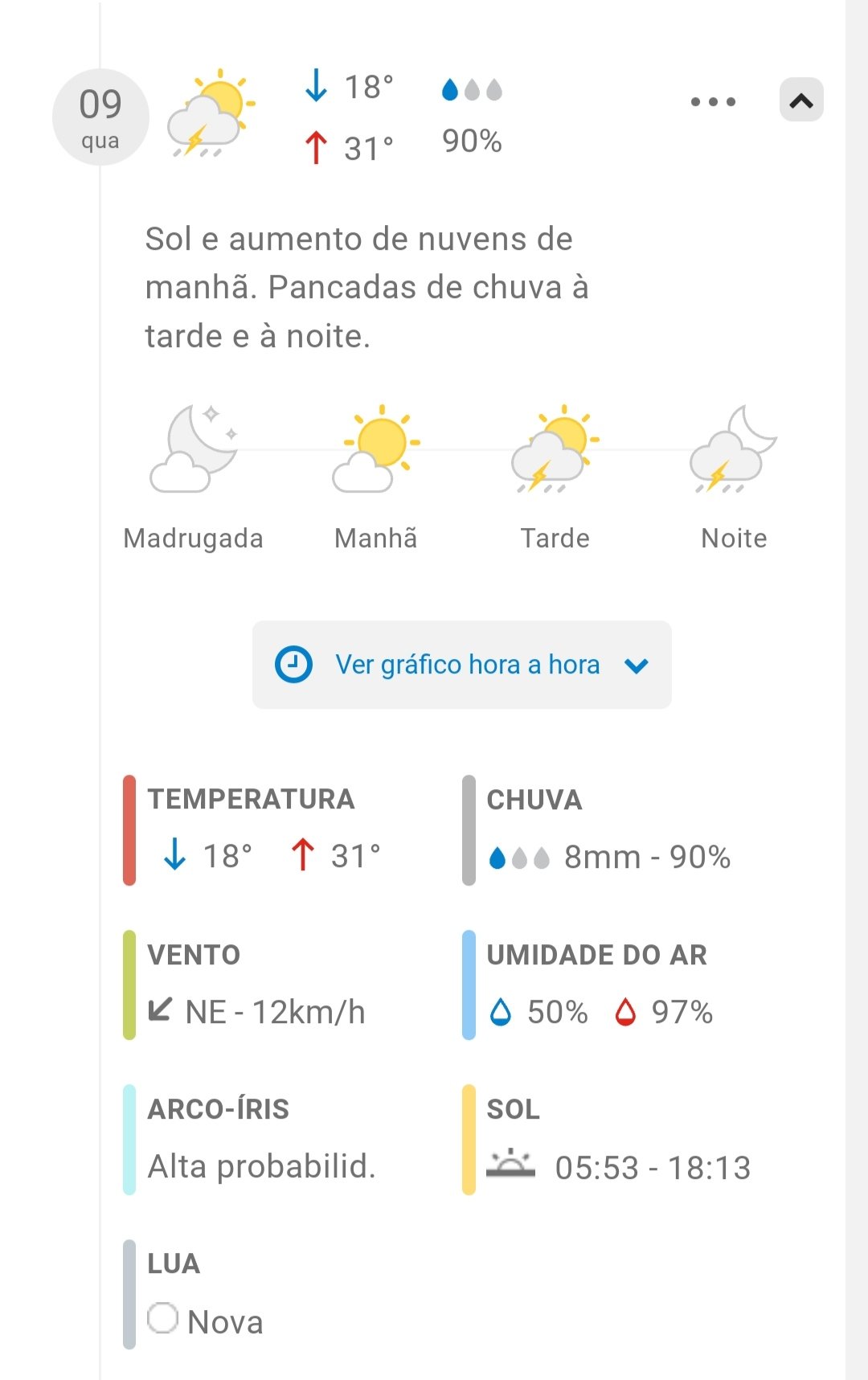Click the Madrugada moon and cloud icon

tap(194, 448)
